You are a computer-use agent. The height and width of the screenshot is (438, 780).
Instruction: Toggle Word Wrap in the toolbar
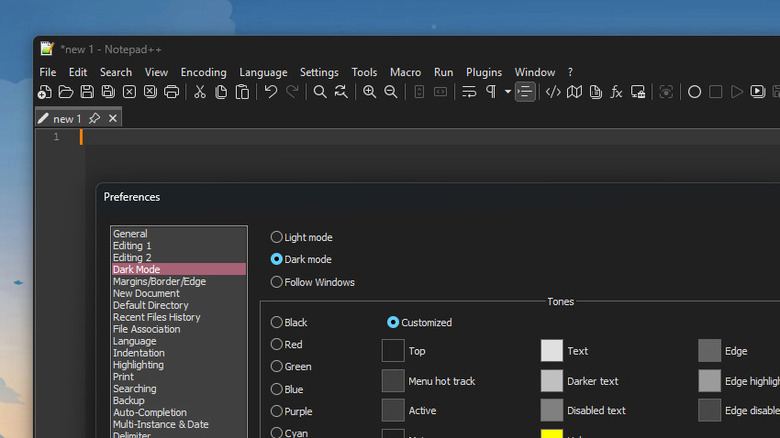[x=469, y=92]
